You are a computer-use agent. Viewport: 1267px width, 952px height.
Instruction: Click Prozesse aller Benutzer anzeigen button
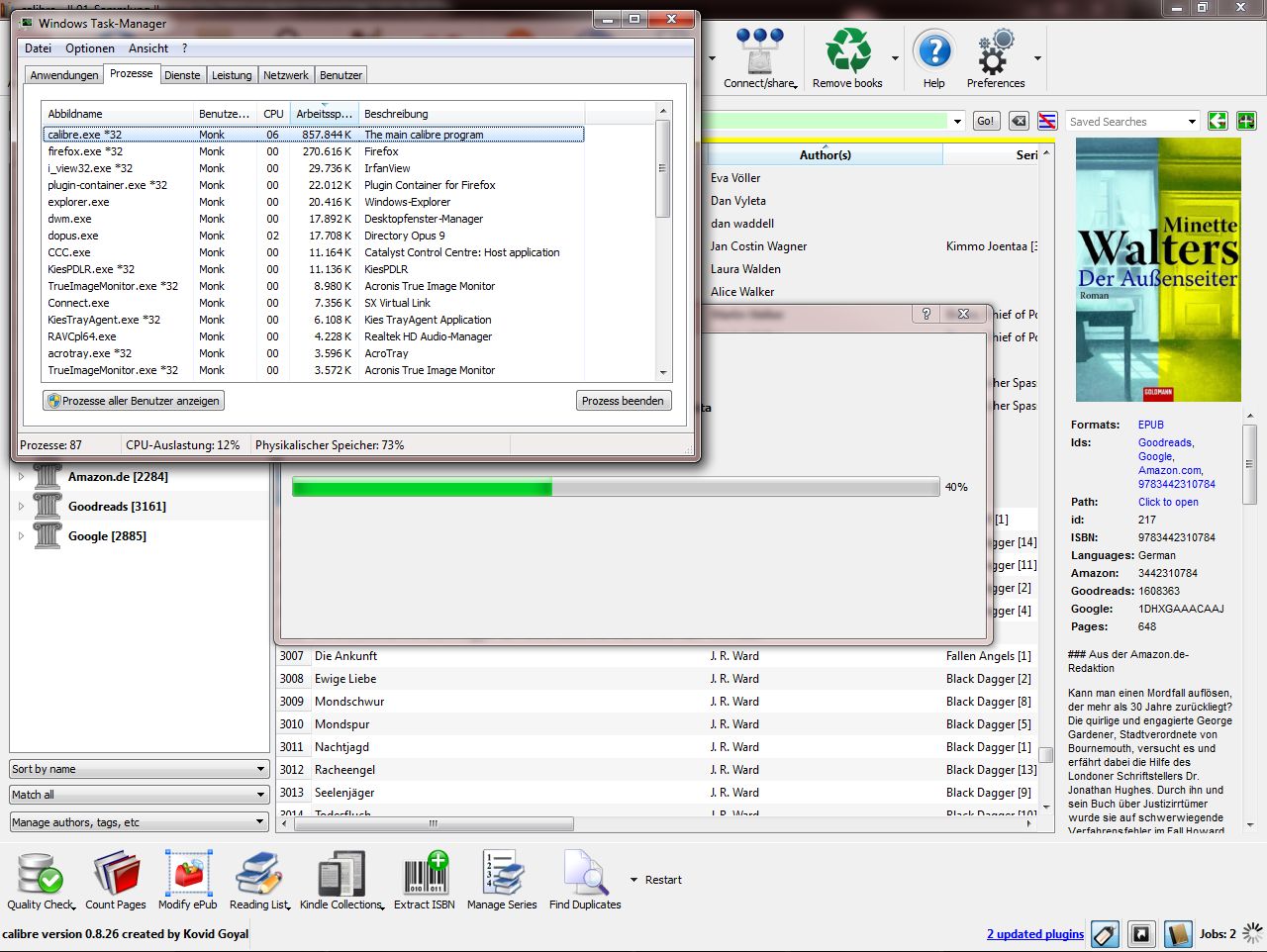click(x=134, y=401)
